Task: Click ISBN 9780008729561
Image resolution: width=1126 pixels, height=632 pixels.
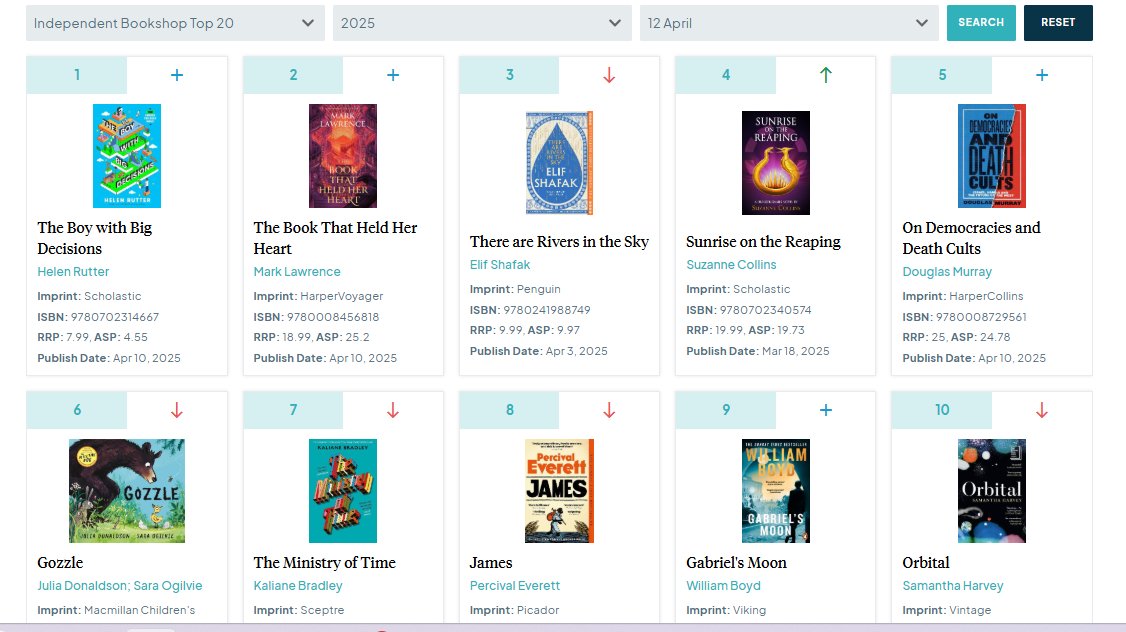Action: (x=964, y=317)
